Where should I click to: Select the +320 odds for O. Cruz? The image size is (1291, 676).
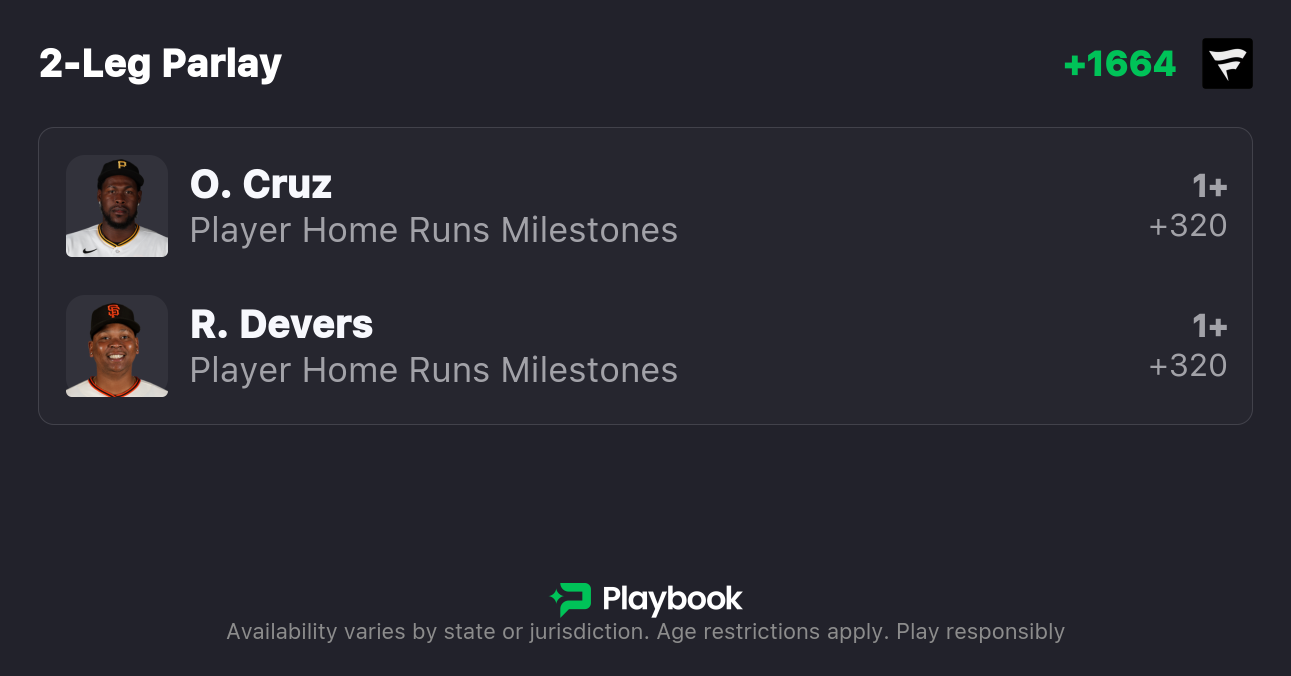coord(1188,226)
